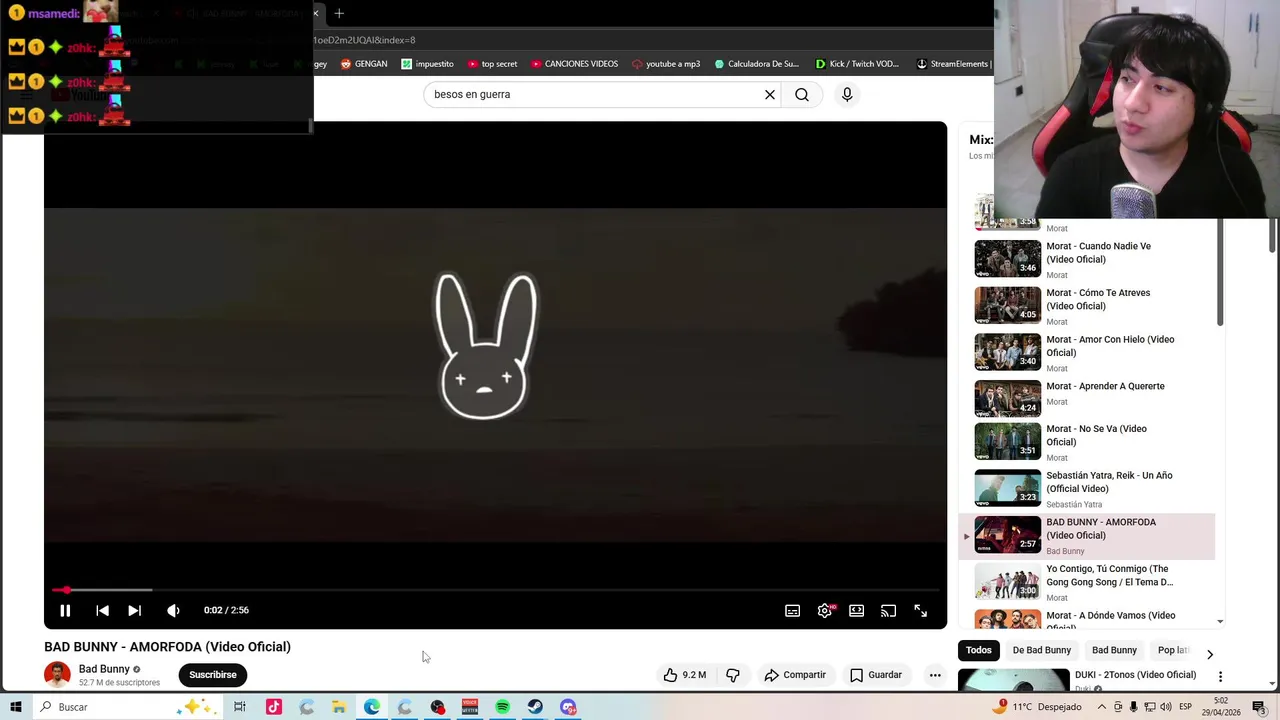Open top secret bookmark
The width and height of the screenshot is (1280, 720).
point(492,64)
